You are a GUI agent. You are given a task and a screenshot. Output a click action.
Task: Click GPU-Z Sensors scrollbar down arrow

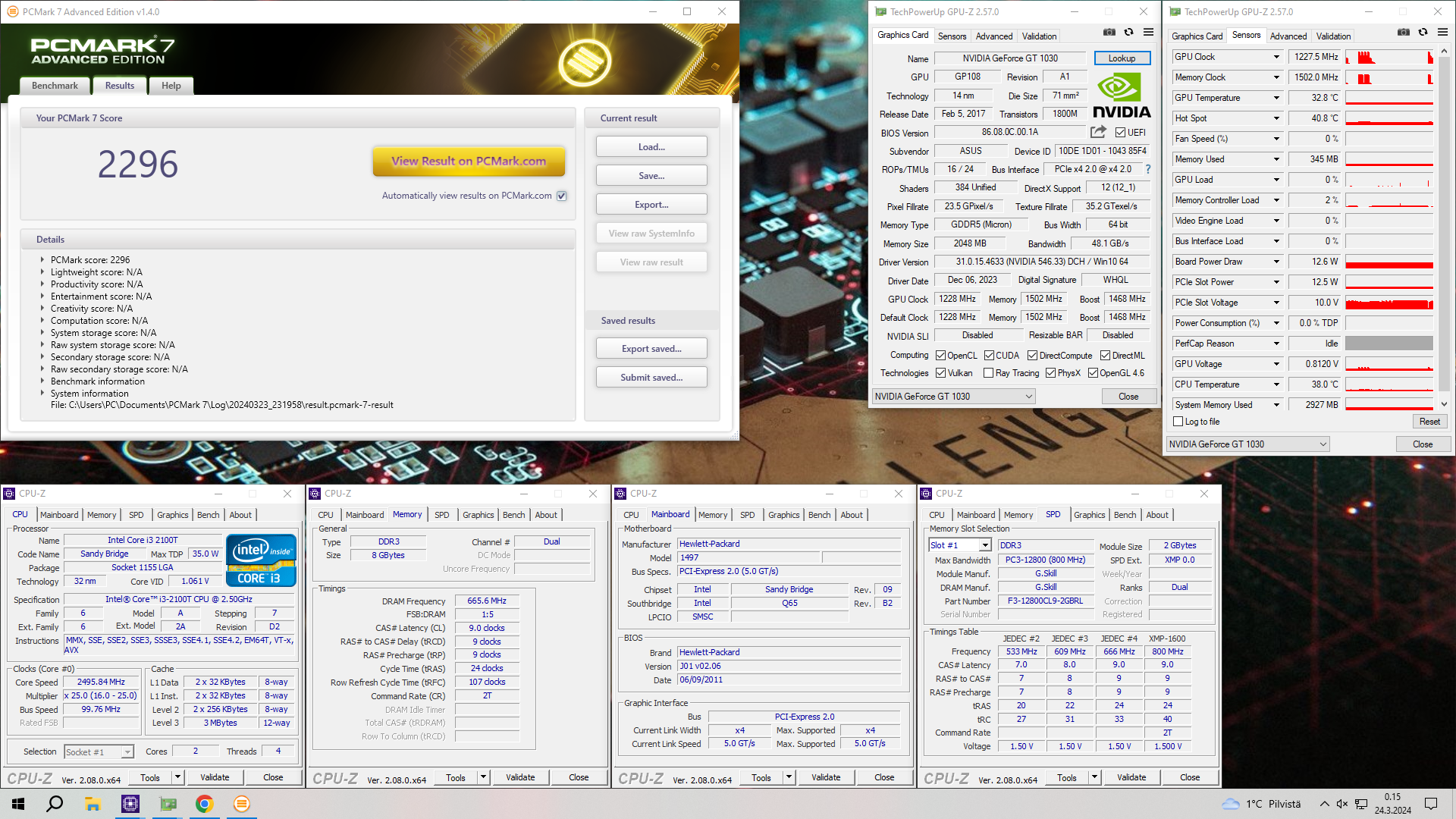click(1444, 404)
